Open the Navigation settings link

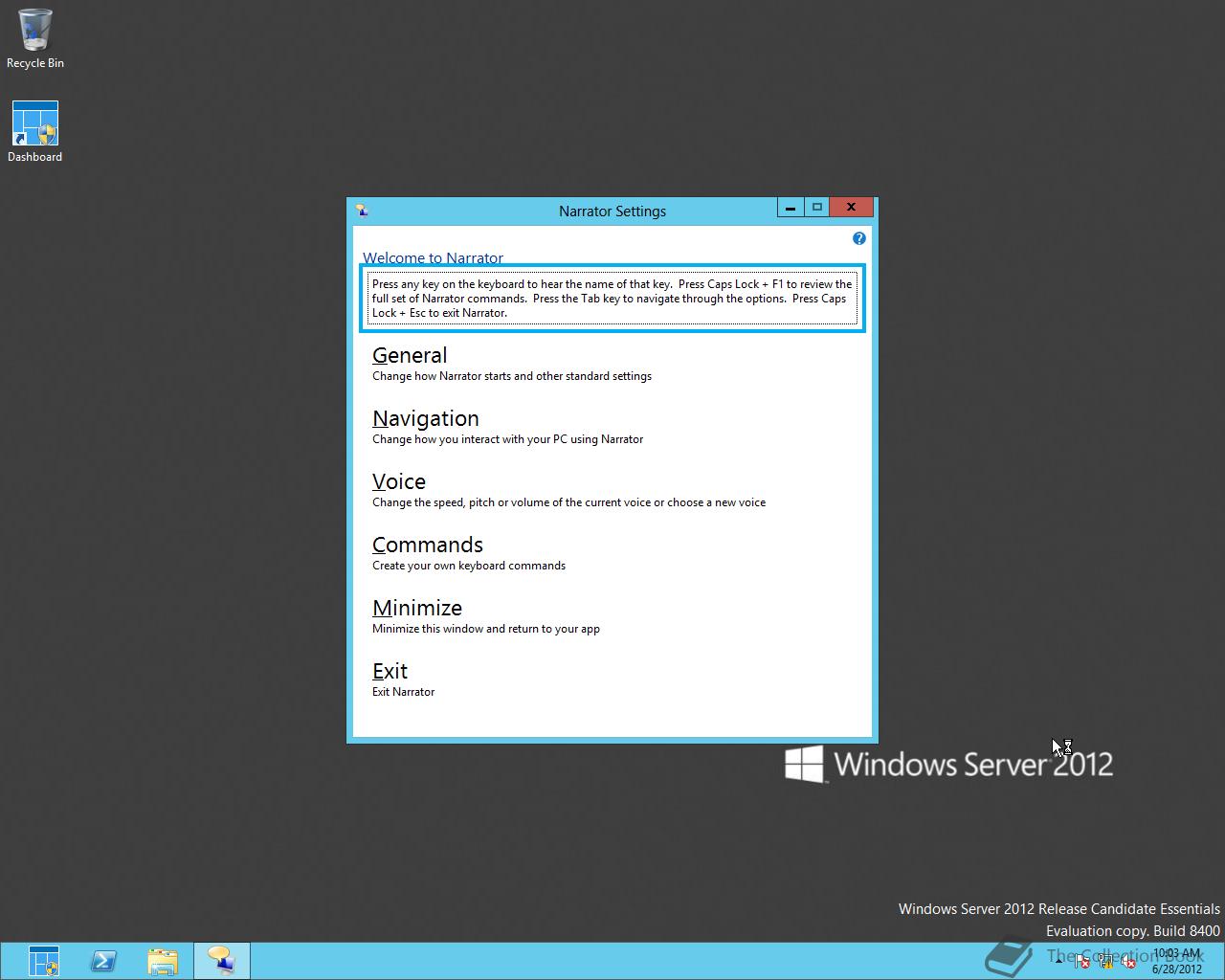point(426,418)
